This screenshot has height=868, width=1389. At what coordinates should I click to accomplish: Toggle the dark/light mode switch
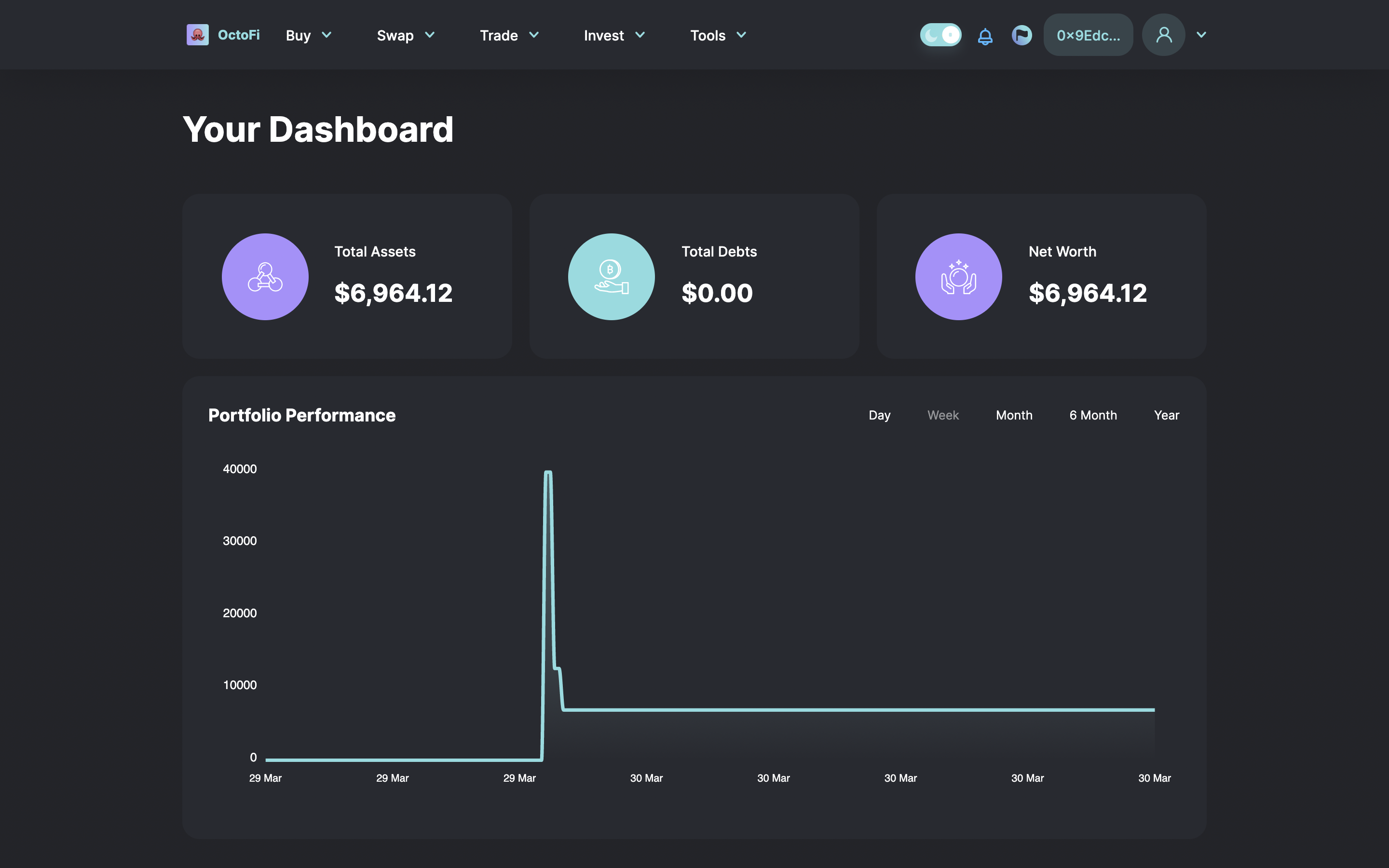tap(940, 35)
